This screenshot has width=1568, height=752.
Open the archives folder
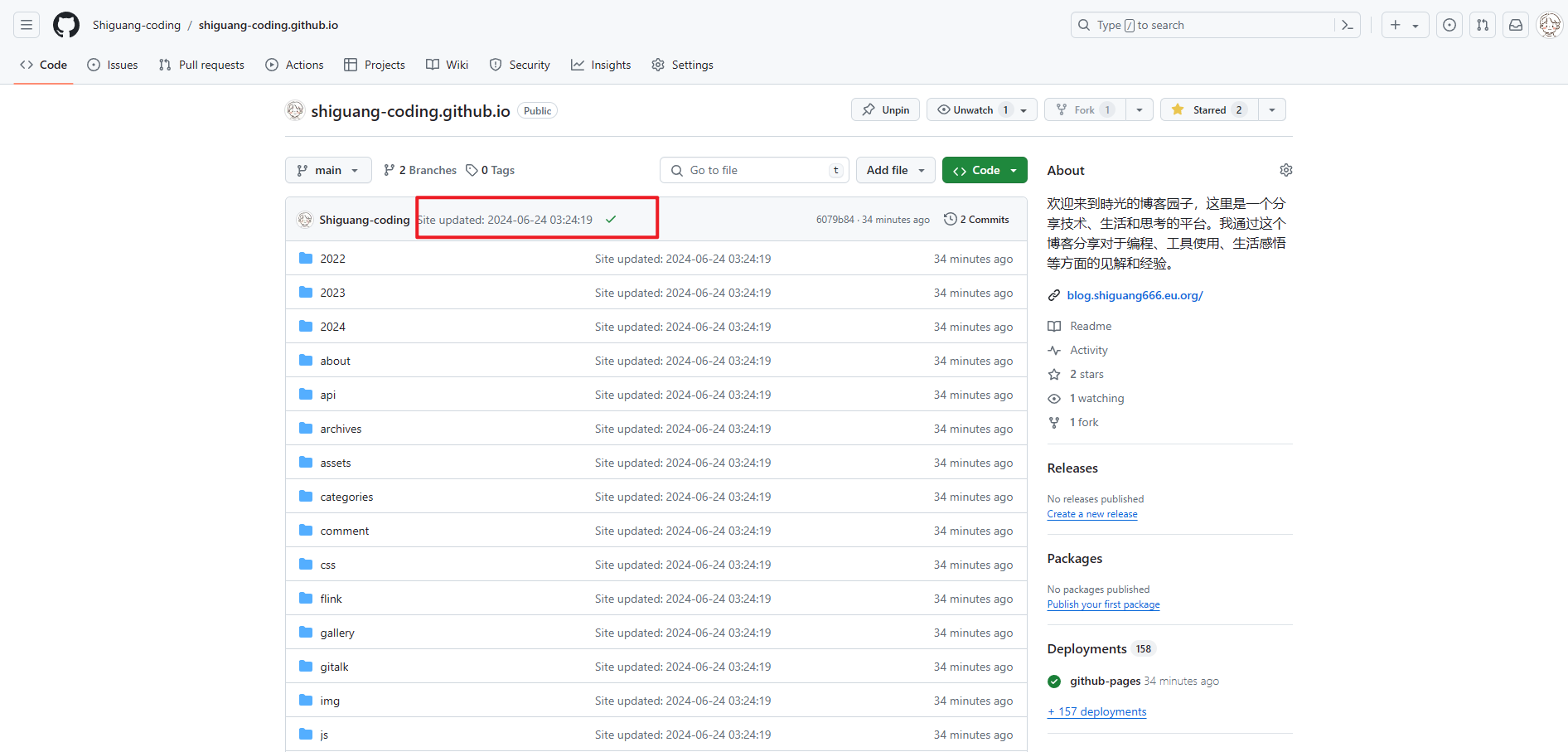coord(341,429)
